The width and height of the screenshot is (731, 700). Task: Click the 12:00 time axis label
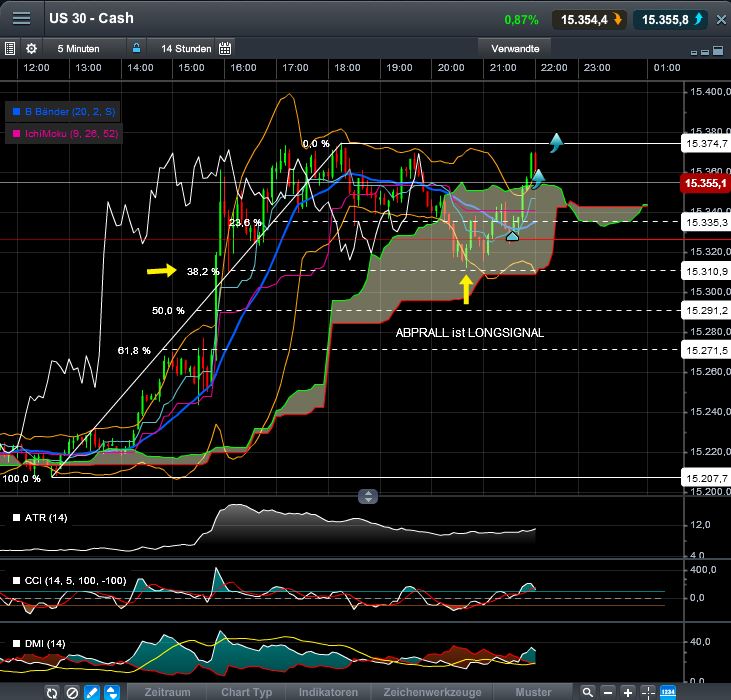click(36, 68)
